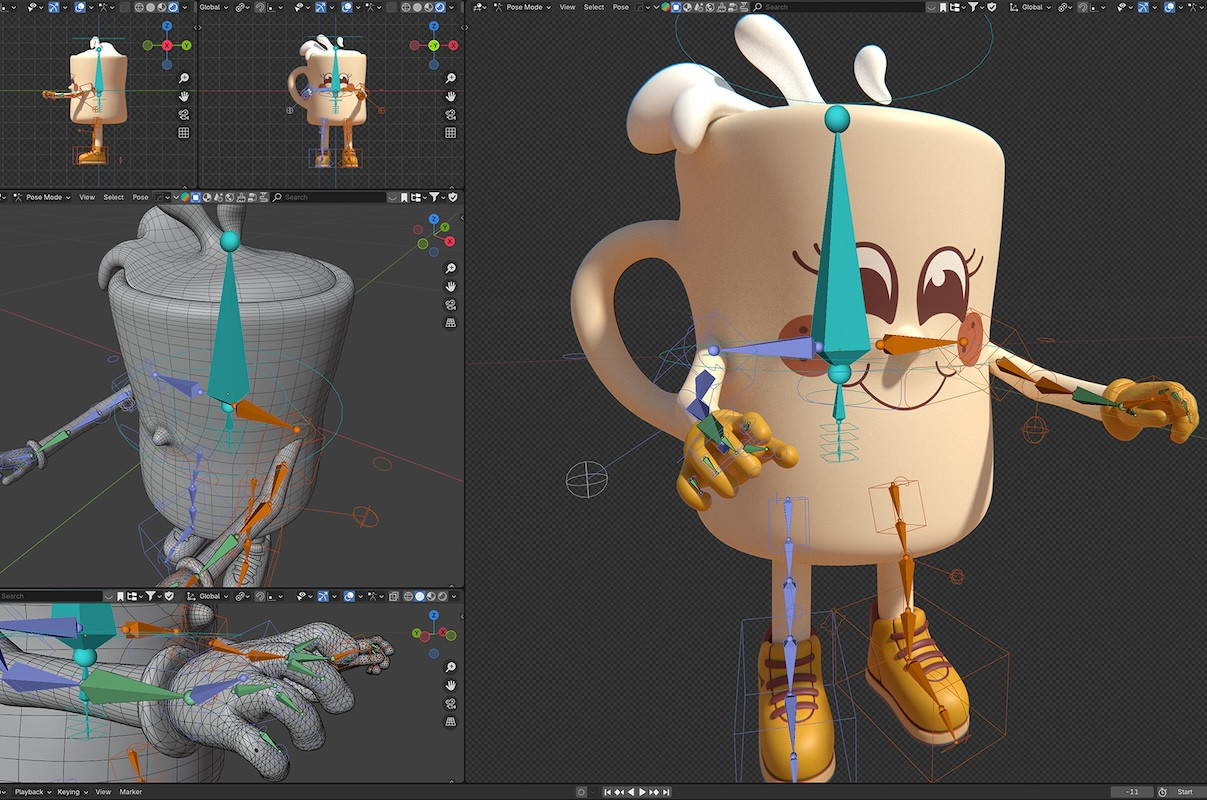Expand the Keying dropdown in timeline
This screenshot has height=800, width=1207.
(x=72, y=792)
